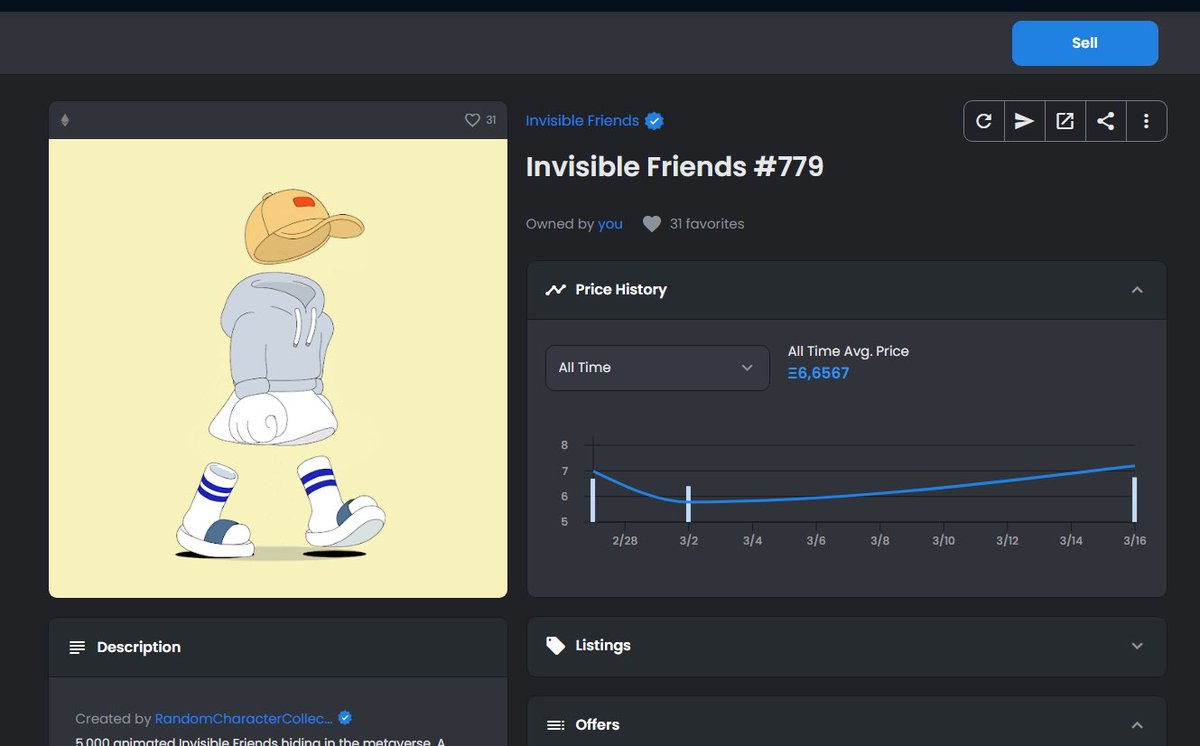This screenshot has height=746, width=1200.
Task: Click the 3/8 date label on chart axis
Action: (x=880, y=541)
